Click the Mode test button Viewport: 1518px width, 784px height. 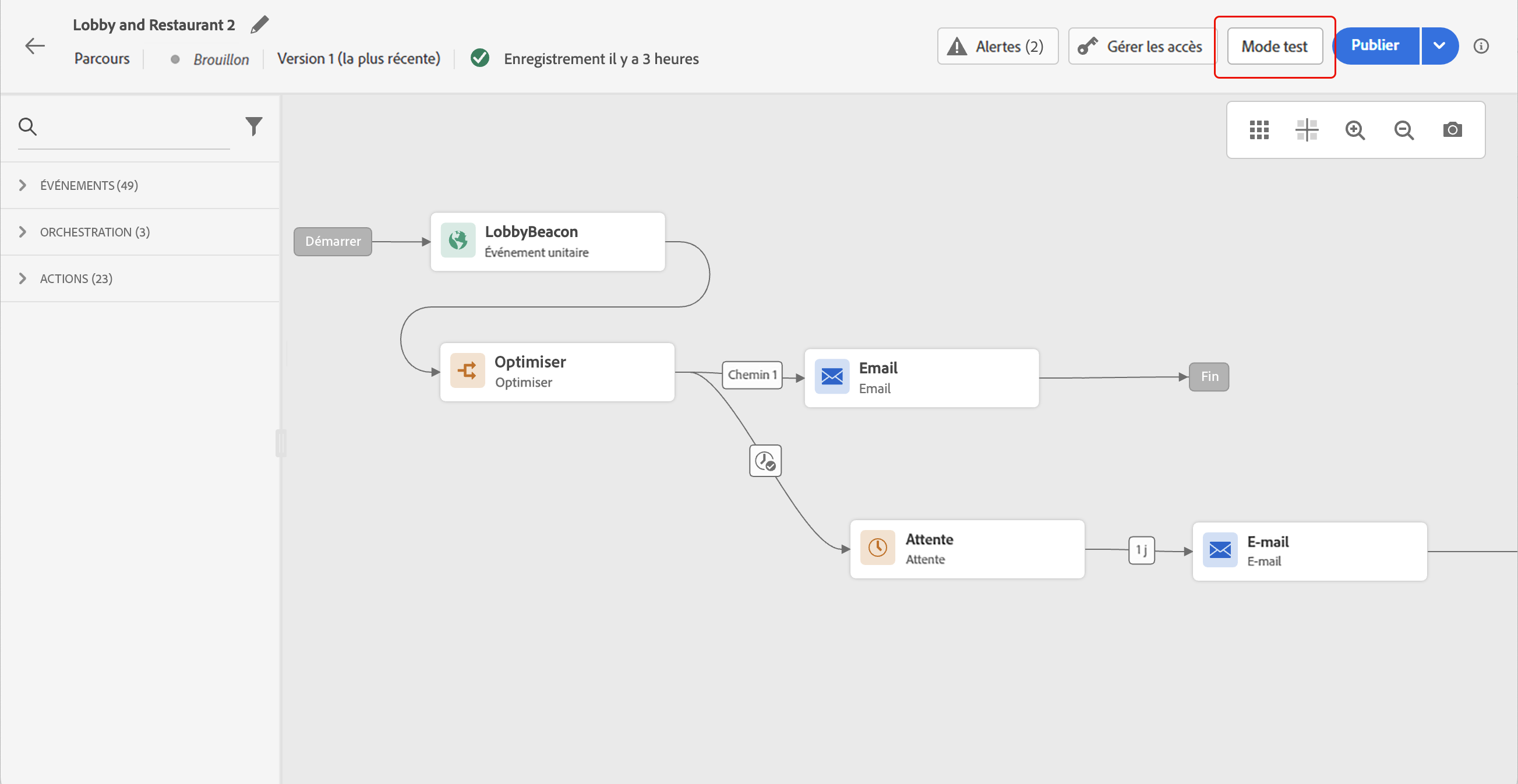tap(1275, 46)
